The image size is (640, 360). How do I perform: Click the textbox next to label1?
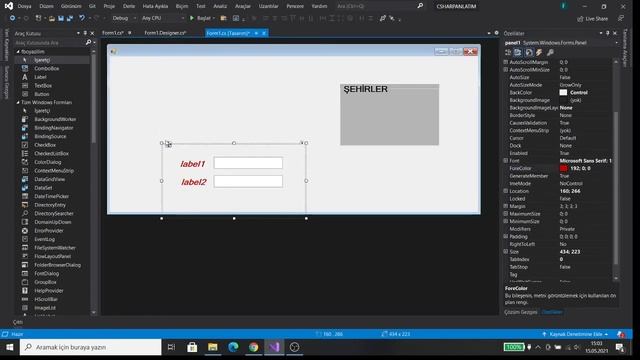pyautogui.click(x=248, y=163)
